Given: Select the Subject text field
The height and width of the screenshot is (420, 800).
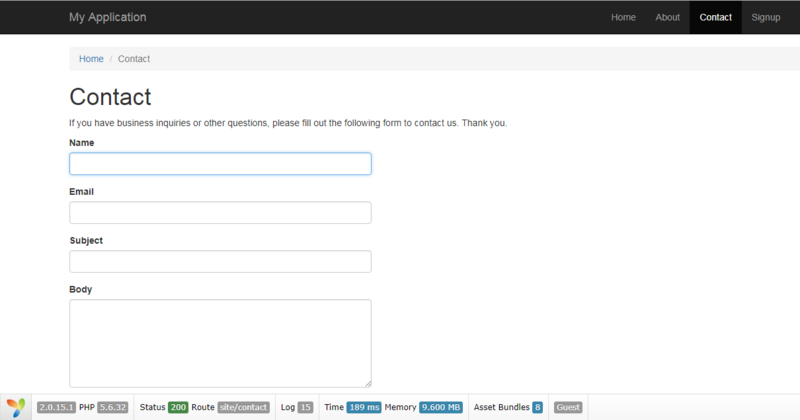Looking at the screenshot, I should coord(220,262).
